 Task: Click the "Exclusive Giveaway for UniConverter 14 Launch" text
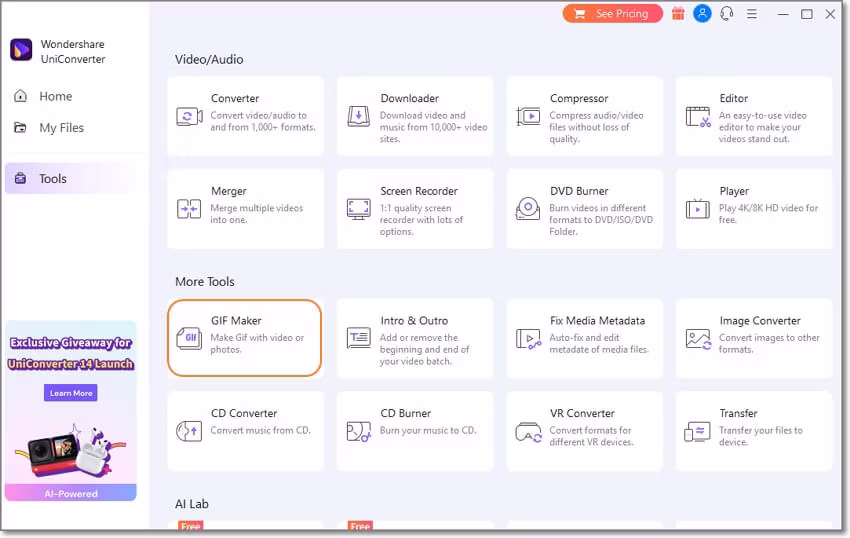coord(70,353)
